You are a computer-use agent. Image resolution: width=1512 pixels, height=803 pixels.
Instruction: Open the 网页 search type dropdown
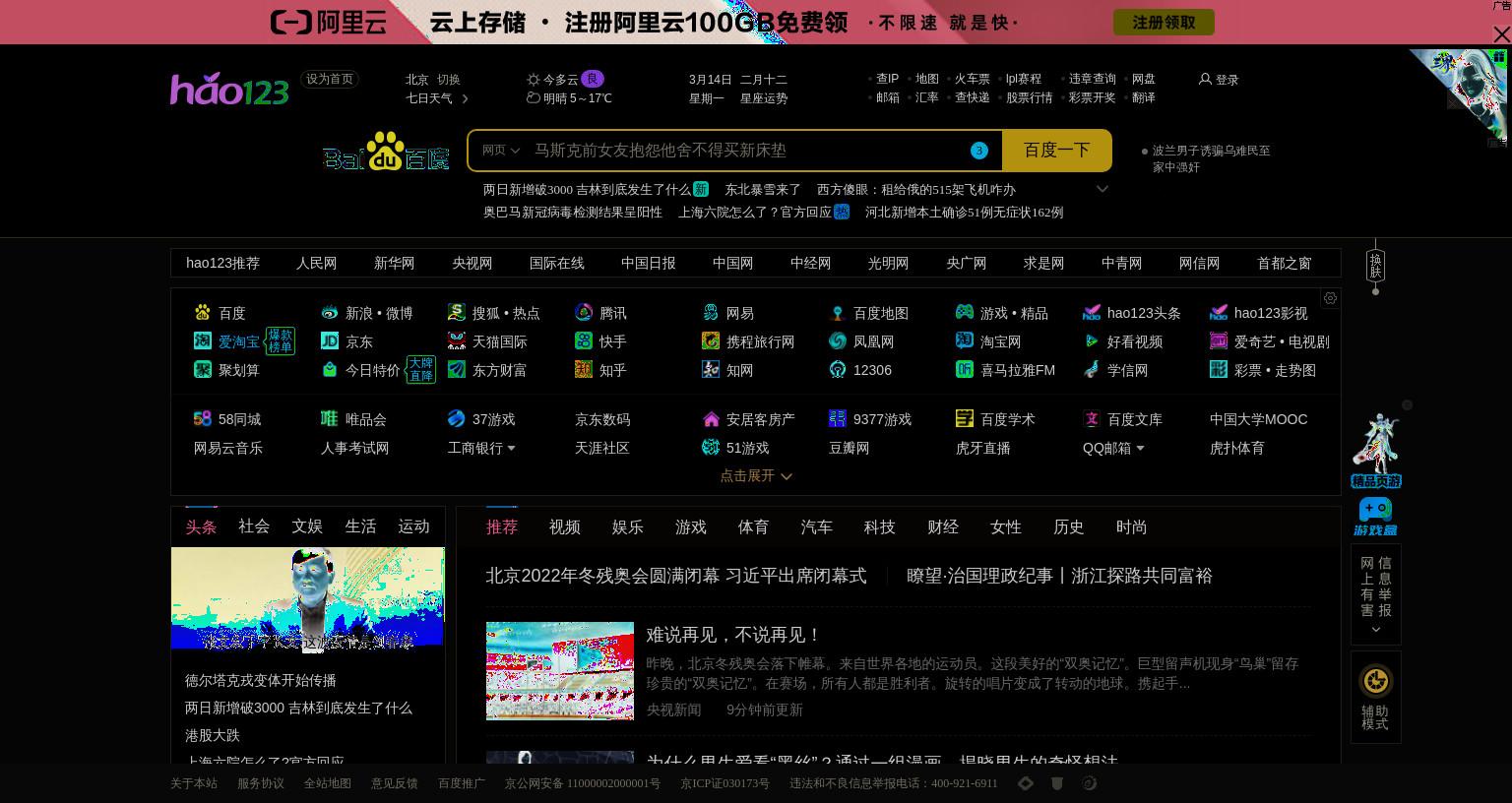coord(501,151)
